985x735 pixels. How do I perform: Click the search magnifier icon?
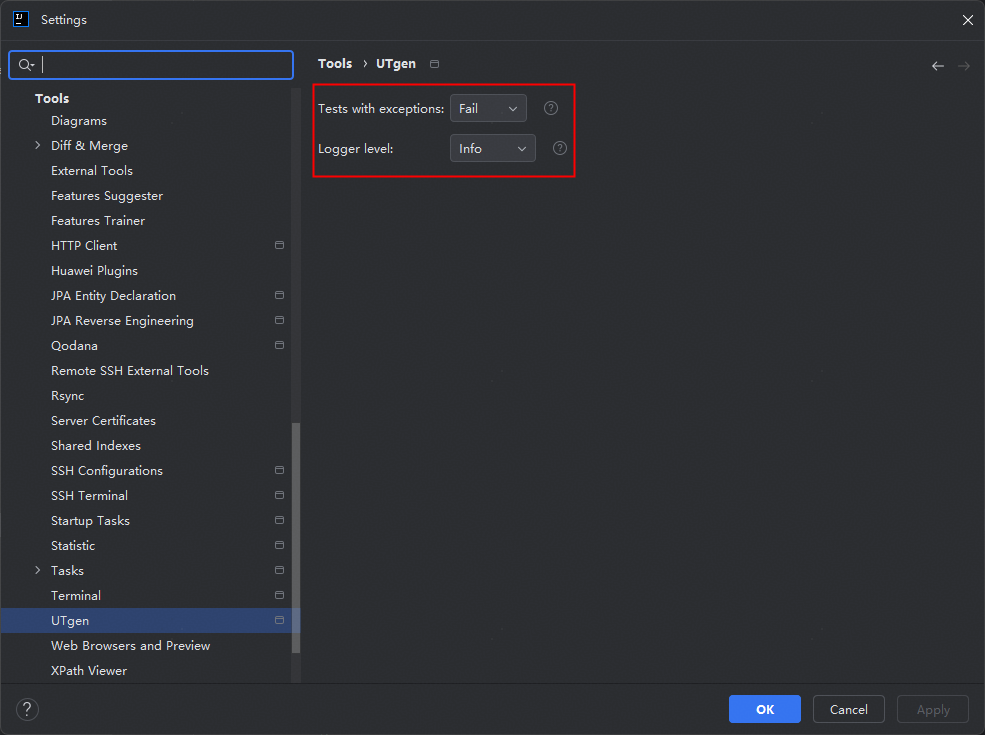[26, 65]
